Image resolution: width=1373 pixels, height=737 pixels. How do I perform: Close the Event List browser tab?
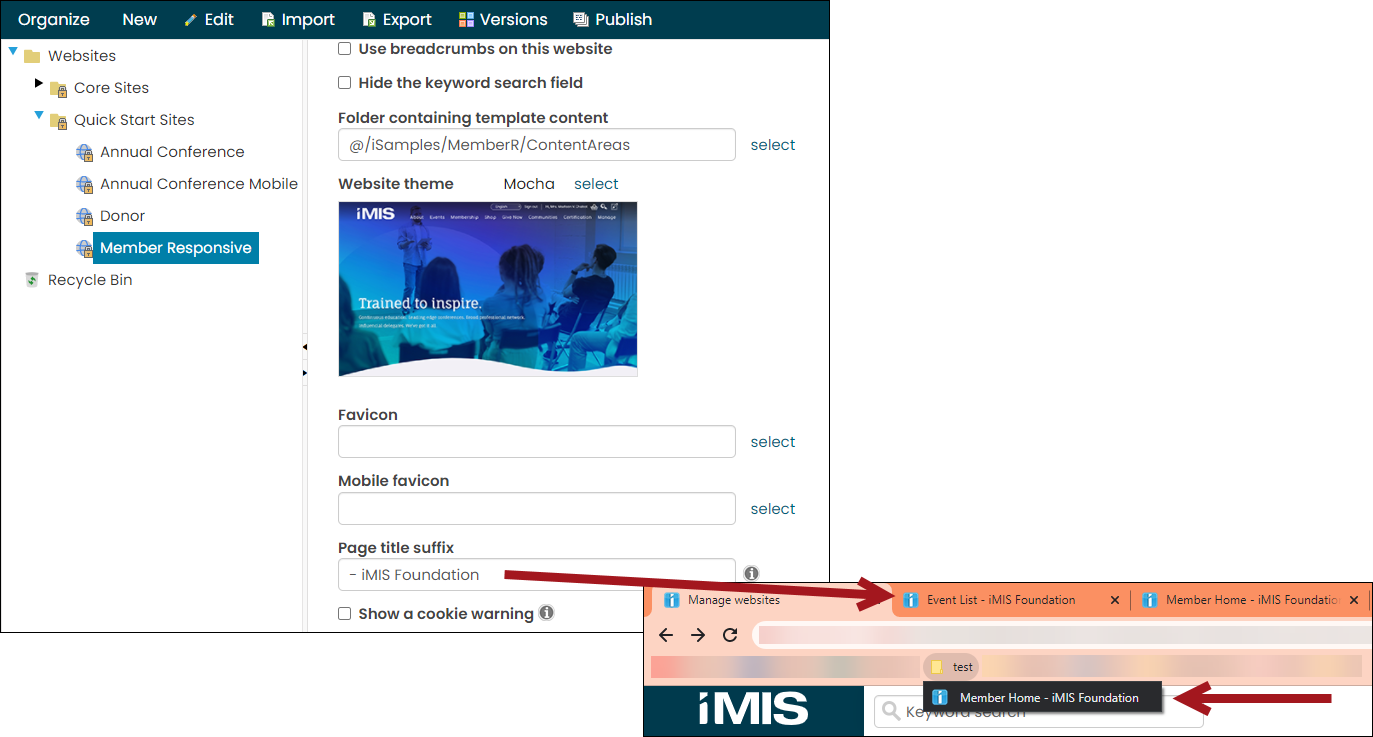click(1115, 600)
